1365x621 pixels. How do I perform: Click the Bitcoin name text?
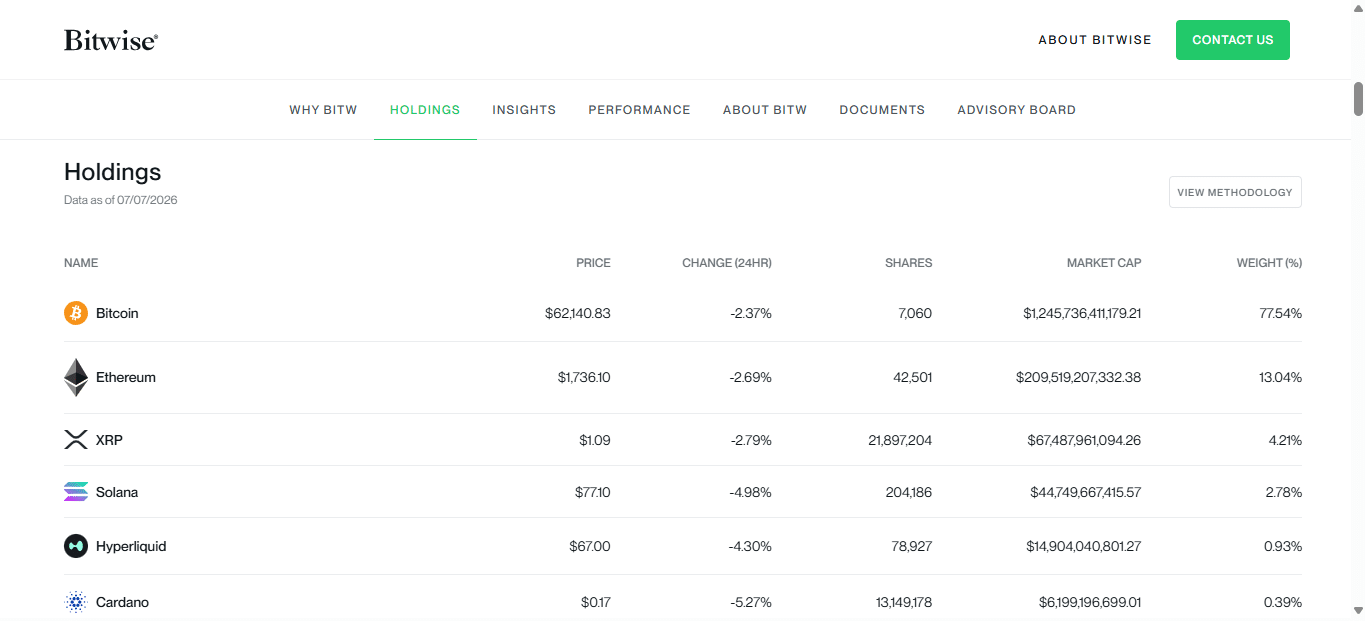117,313
